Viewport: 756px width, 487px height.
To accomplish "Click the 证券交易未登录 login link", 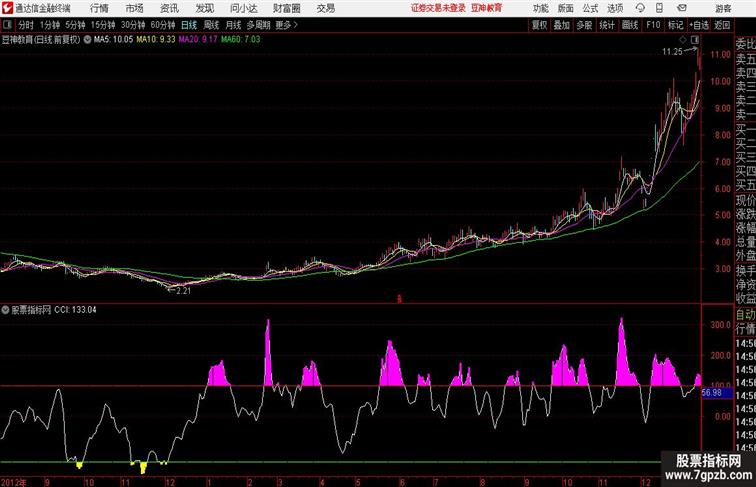I will tap(438, 8).
